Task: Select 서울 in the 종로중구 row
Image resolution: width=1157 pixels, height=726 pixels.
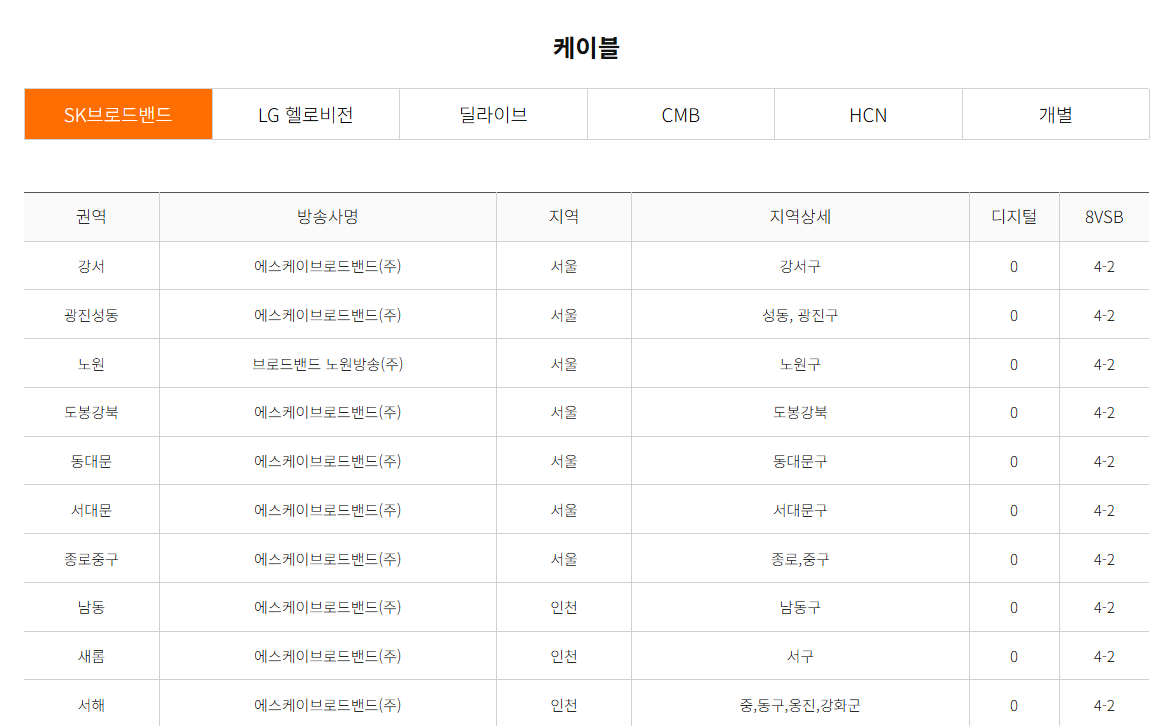Action: [564, 558]
